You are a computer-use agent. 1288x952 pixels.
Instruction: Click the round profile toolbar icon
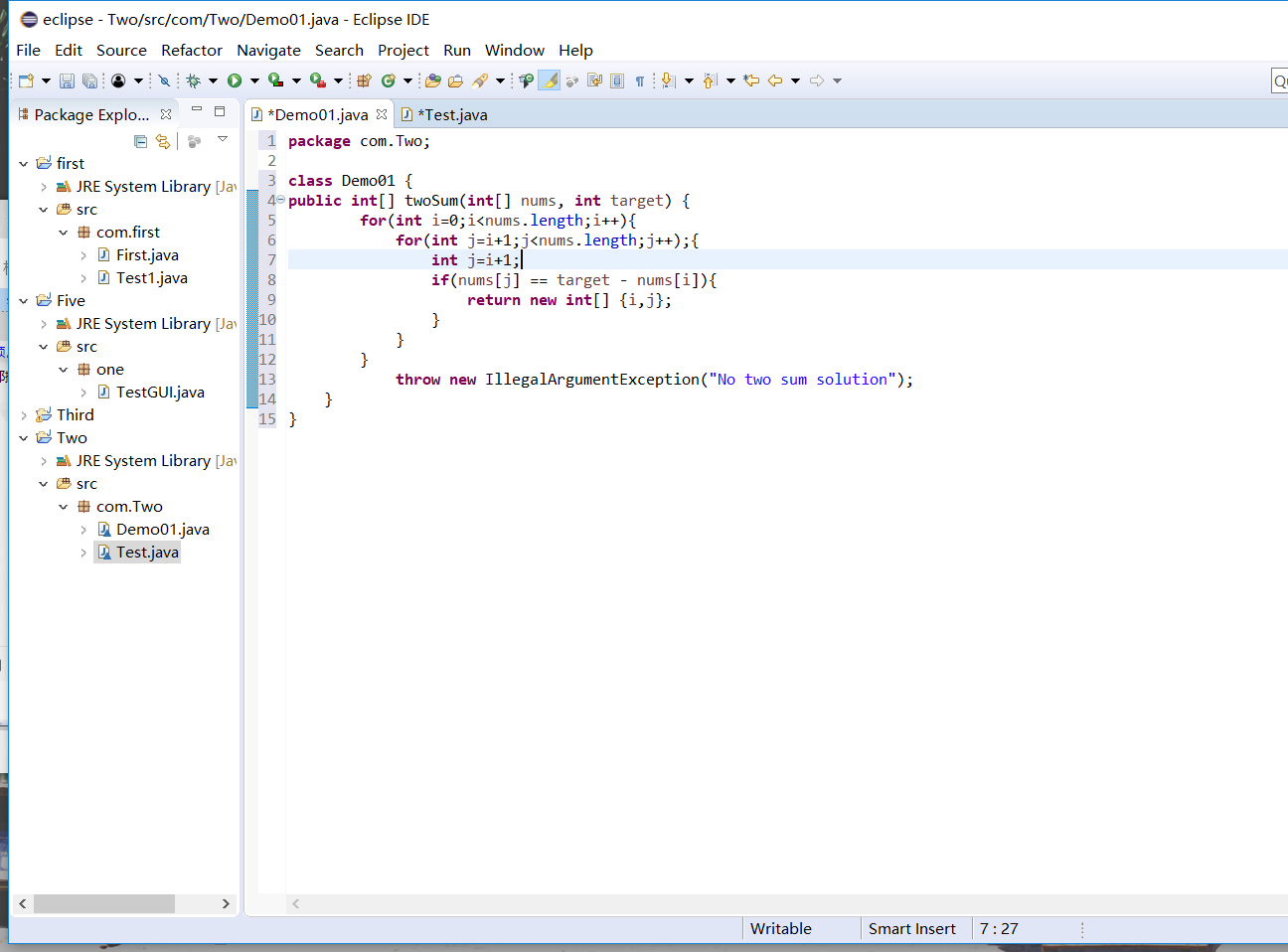coord(118,80)
